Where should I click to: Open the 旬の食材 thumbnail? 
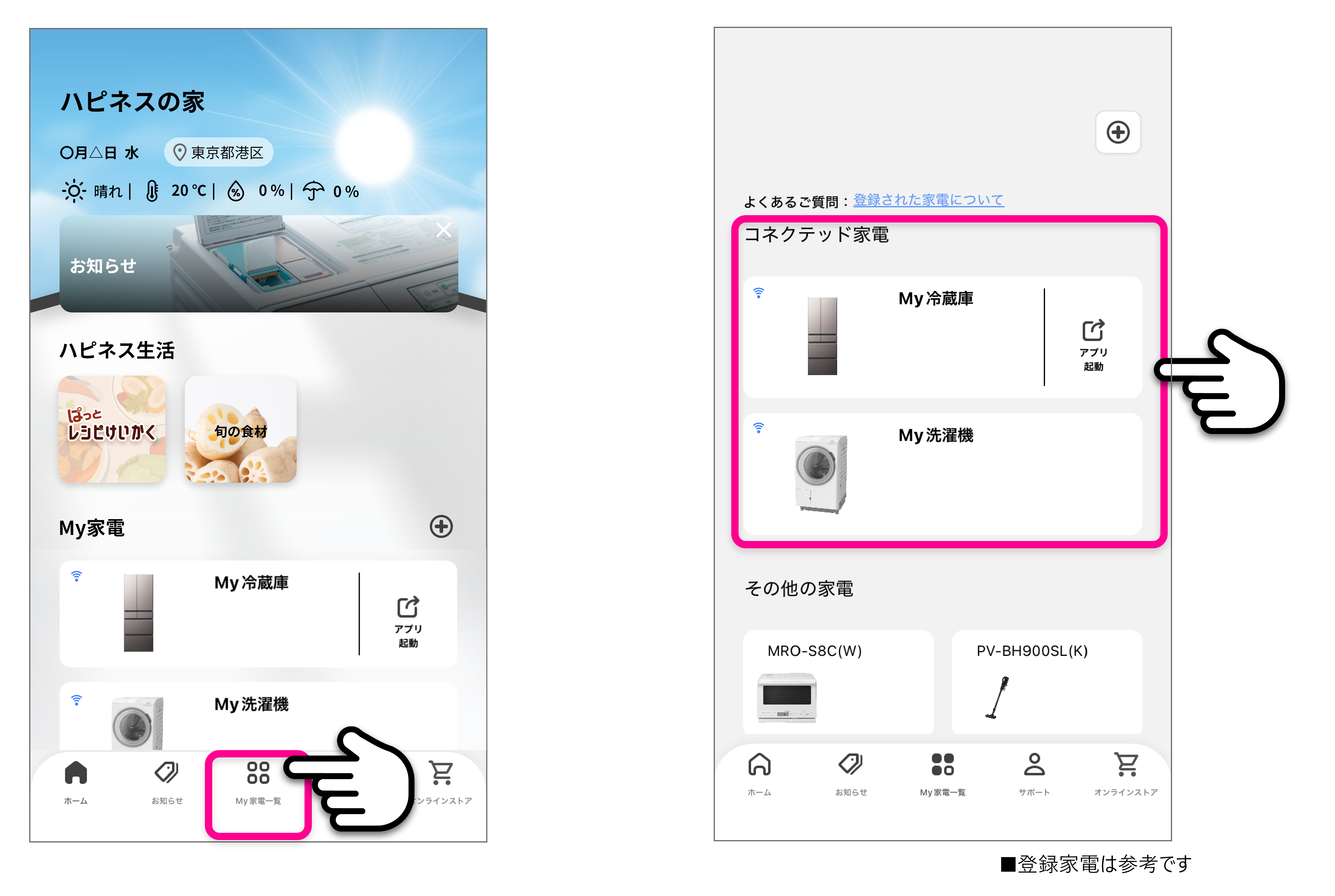[241, 429]
